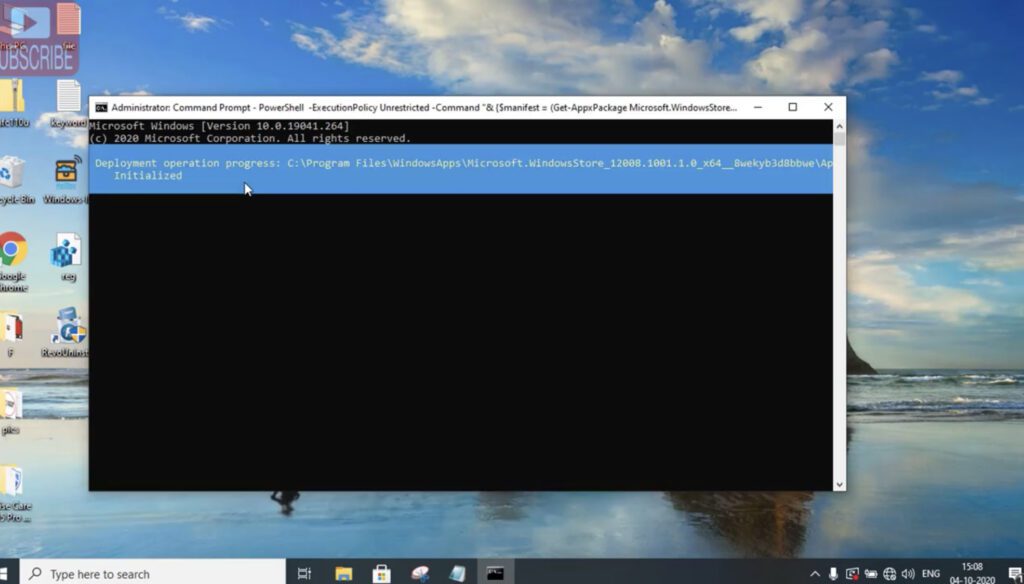Open the Windows tools icon on the desktop

[x=66, y=170]
